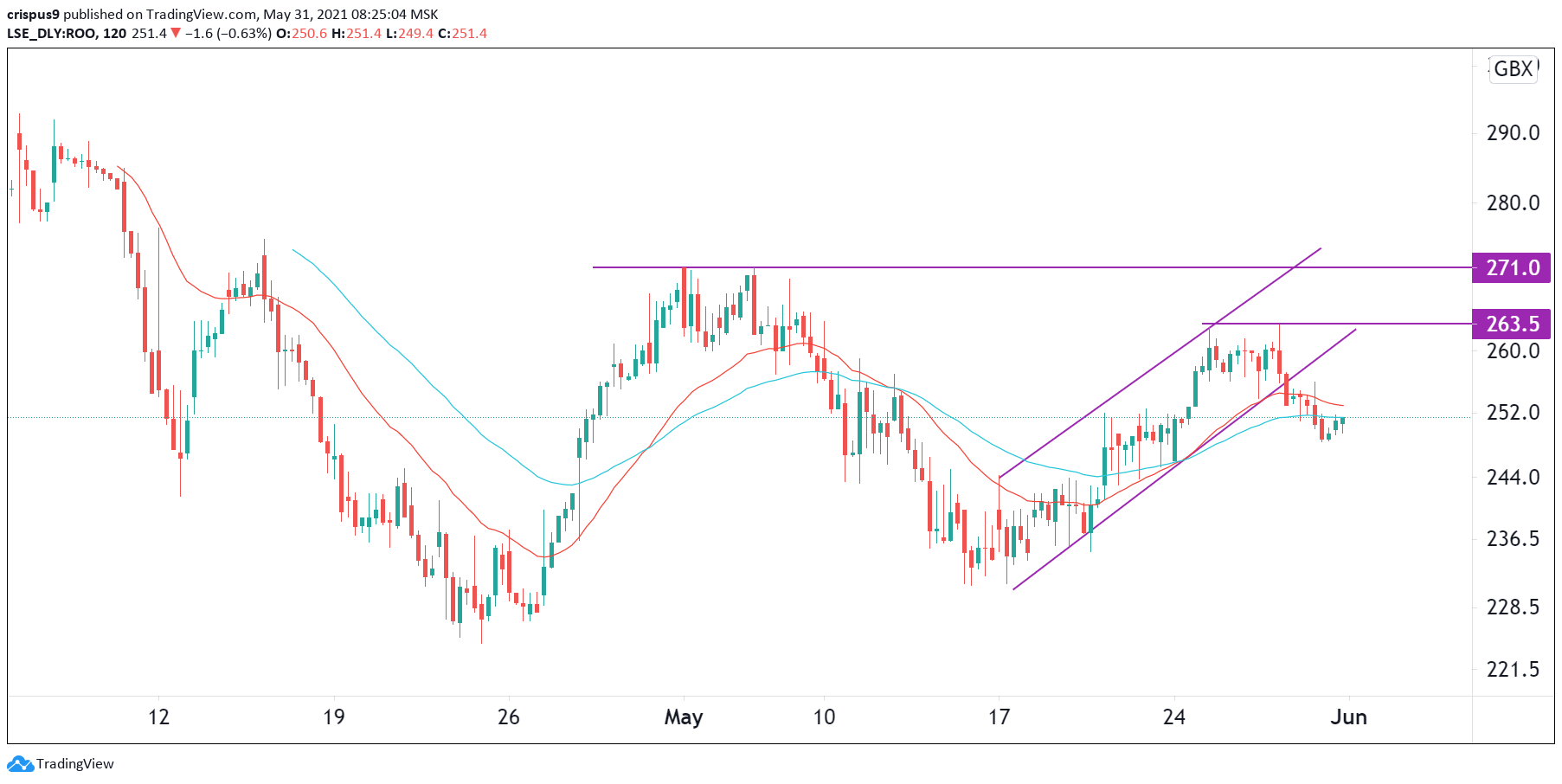Click the O:250.6 open price value

301,34
